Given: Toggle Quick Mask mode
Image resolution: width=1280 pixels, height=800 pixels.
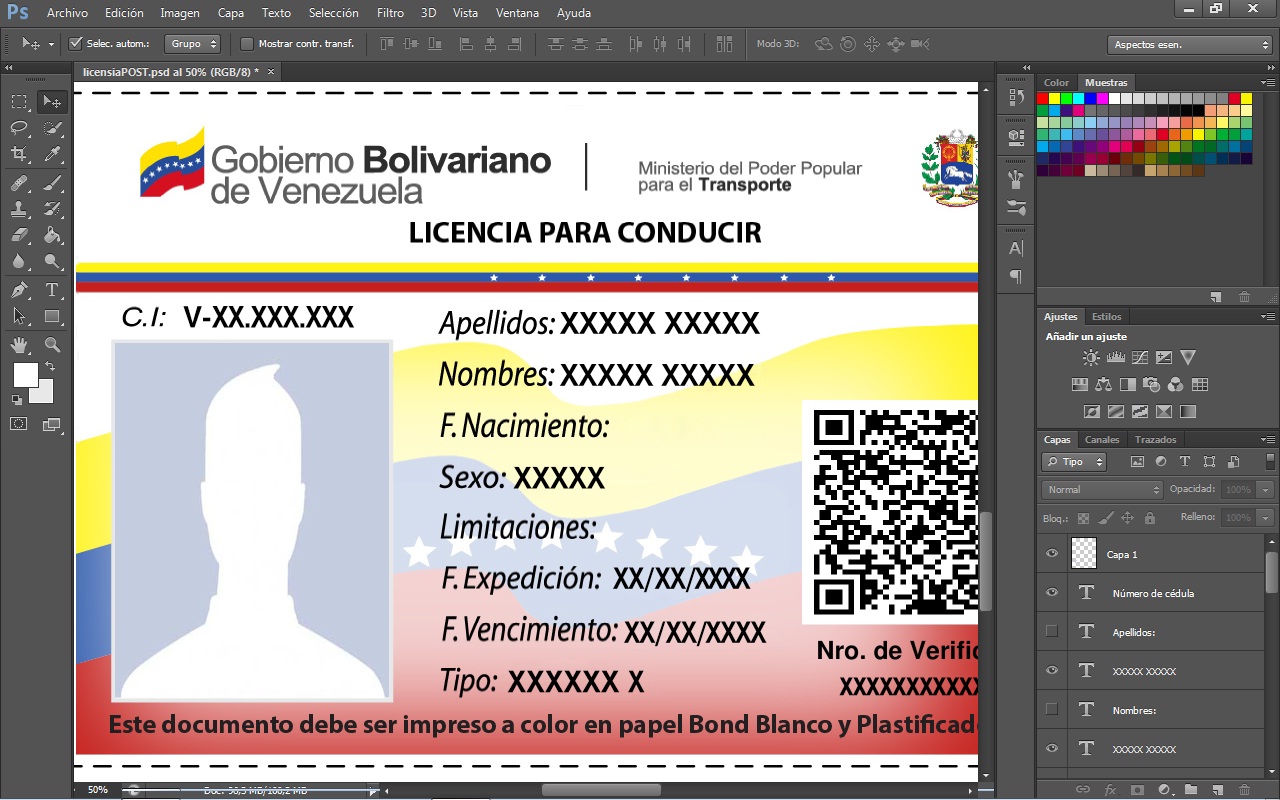Looking at the screenshot, I should point(19,424).
